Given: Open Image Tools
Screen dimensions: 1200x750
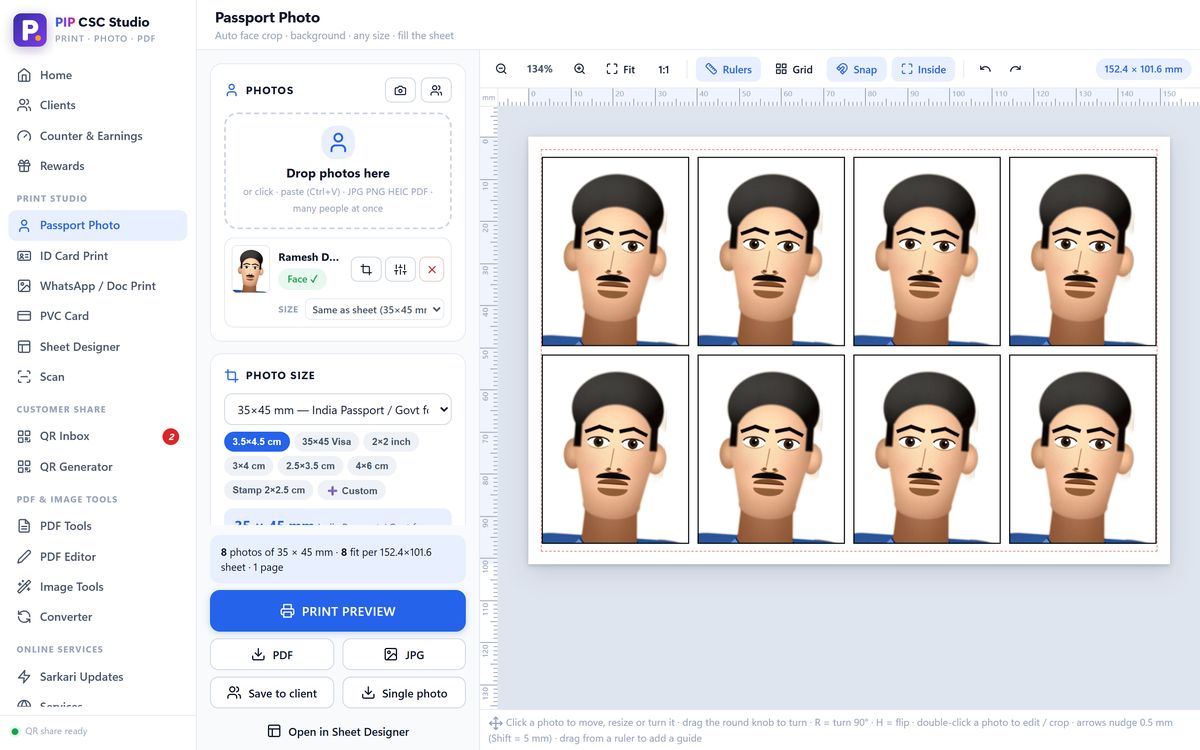Looking at the screenshot, I should tap(98, 587).
